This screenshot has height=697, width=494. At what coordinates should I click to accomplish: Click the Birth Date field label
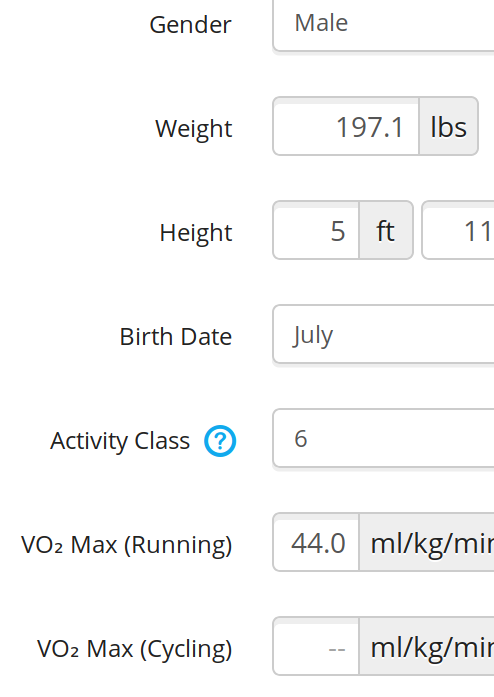pos(176,336)
